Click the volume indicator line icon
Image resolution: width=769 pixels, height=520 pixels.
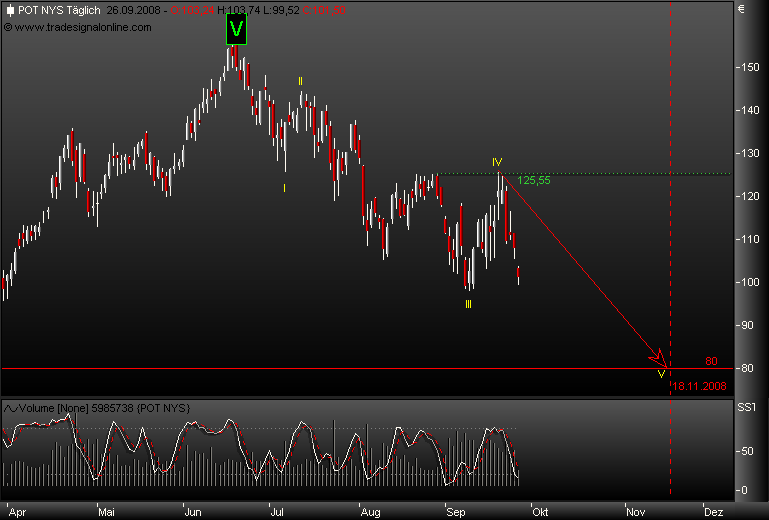coord(11,408)
